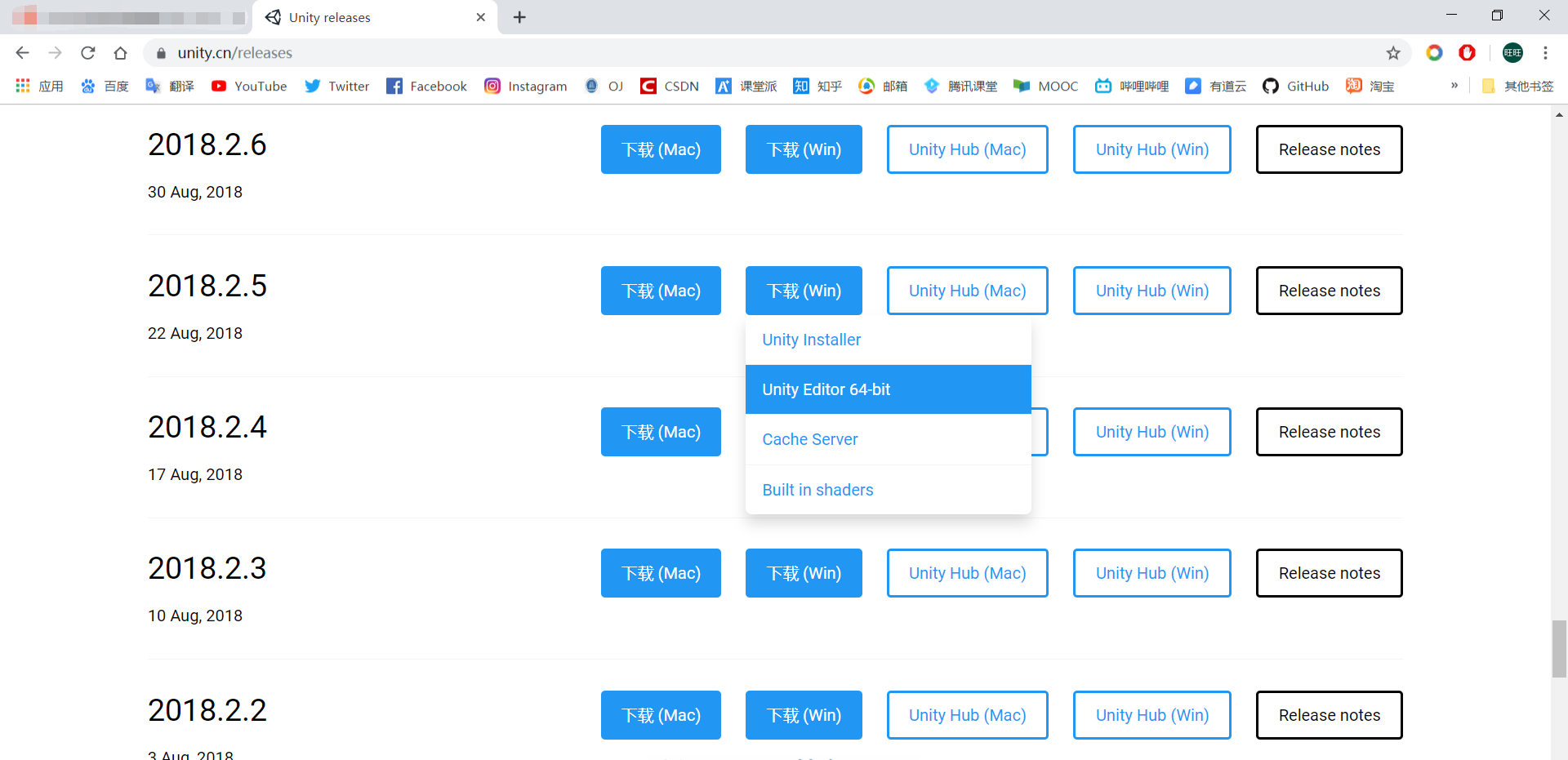Expand hidden bookmarks with double chevron
The image size is (1568, 760).
[x=1454, y=85]
